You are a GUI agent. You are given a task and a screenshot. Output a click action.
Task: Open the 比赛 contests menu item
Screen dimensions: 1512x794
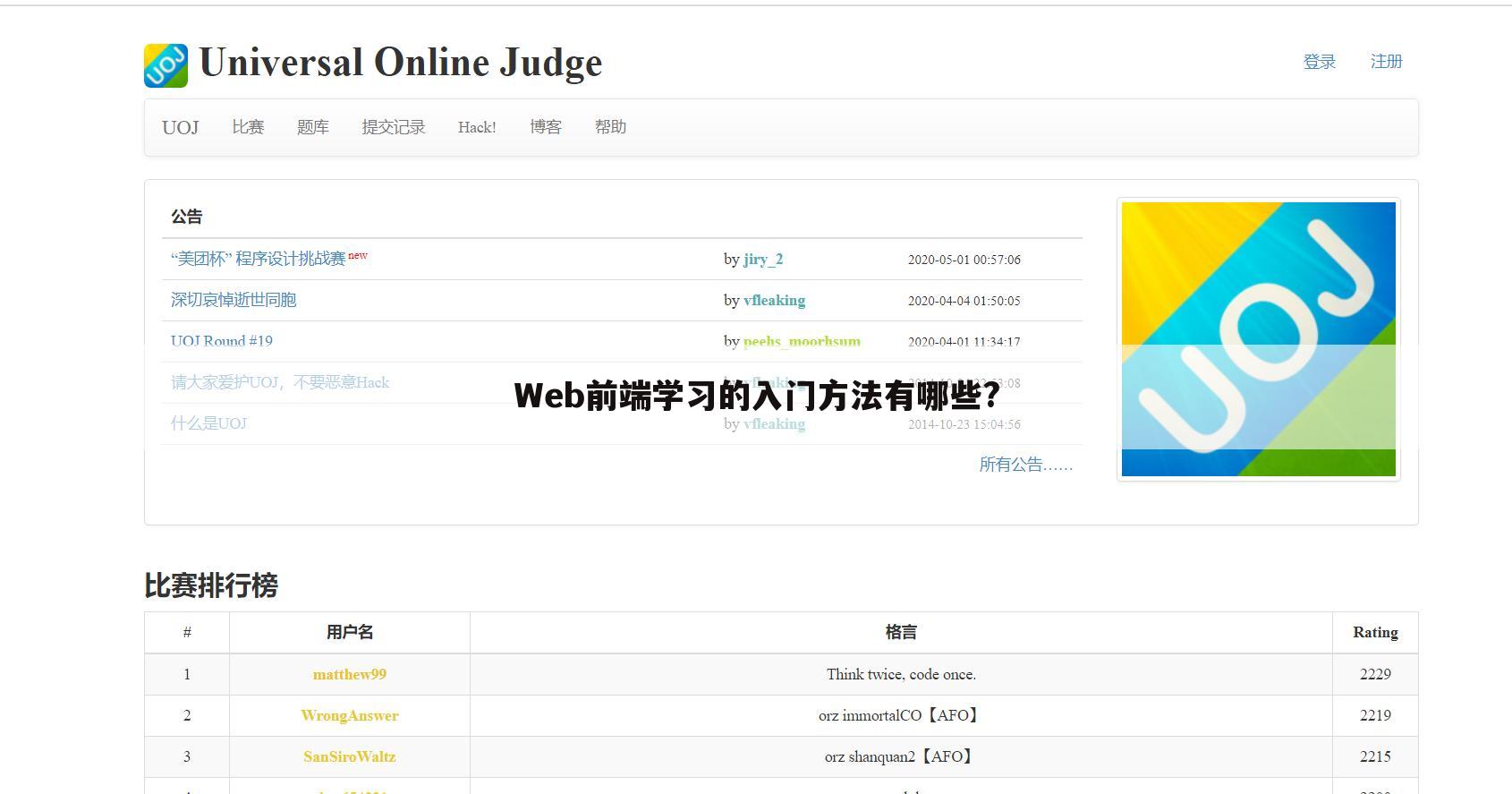tap(248, 127)
